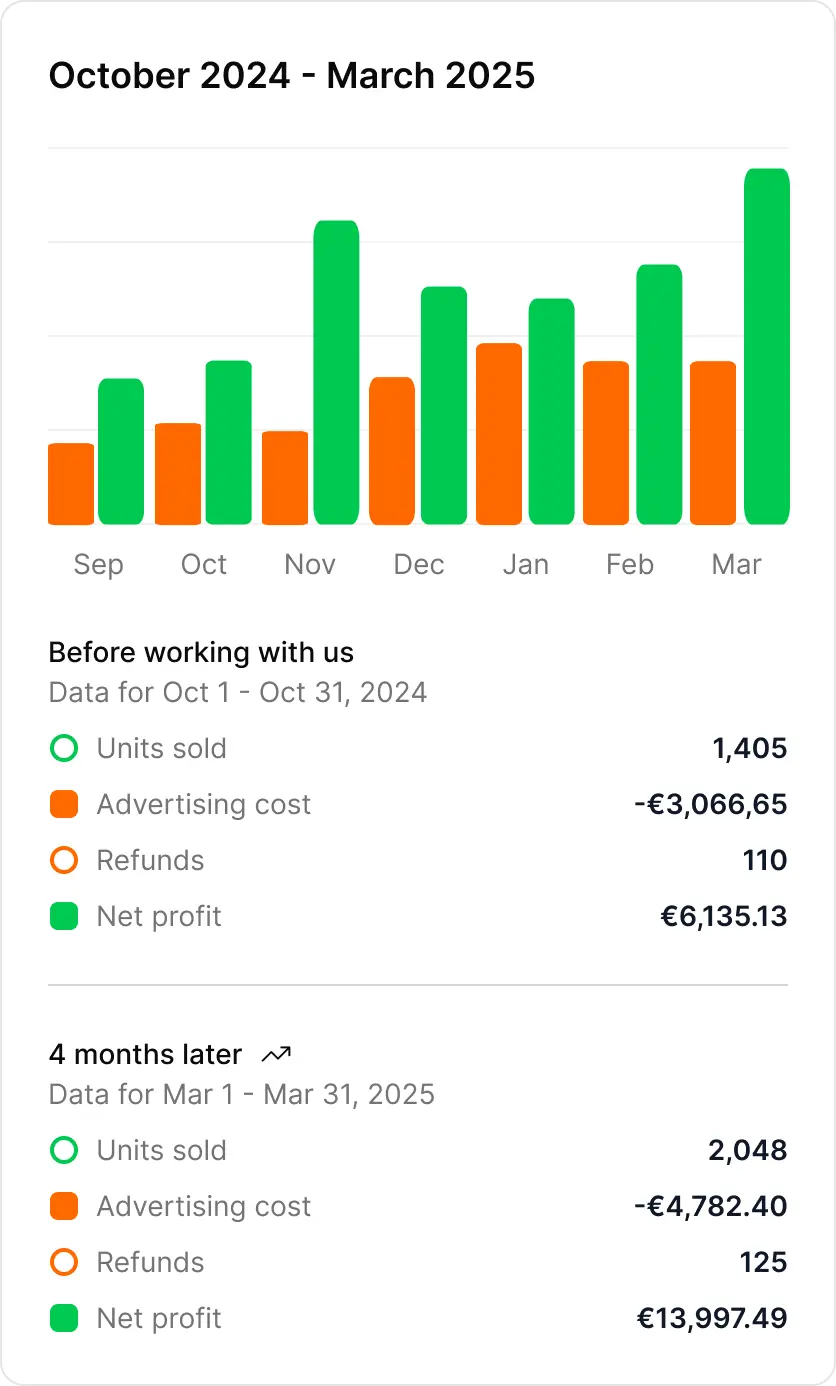Click the green Net profit square under March data
The width and height of the screenshot is (836, 1386).
pos(64,1318)
